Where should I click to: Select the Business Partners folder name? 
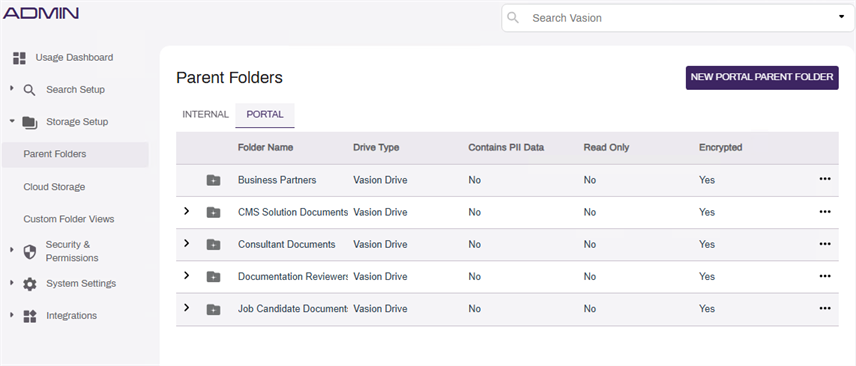point(277,180)
